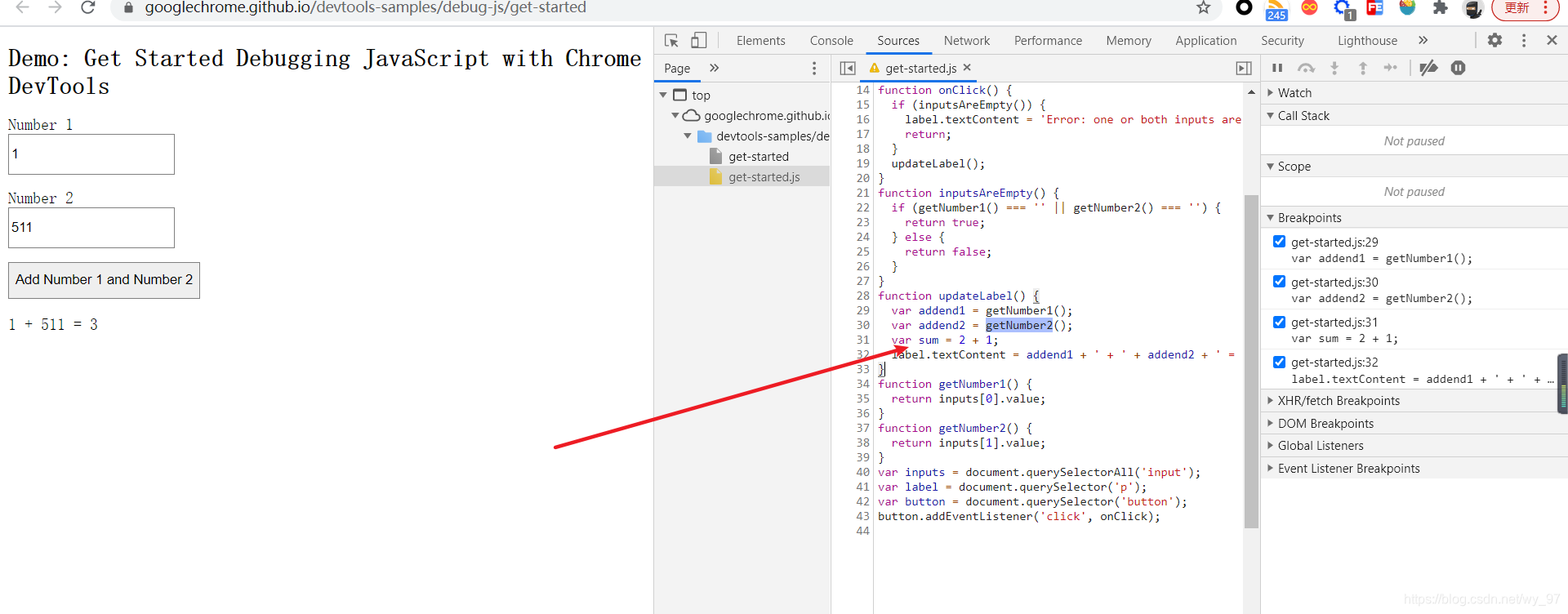Click the code editor vertical scrollbar
1568x614 pixels.
click(x=1251, y=362)
